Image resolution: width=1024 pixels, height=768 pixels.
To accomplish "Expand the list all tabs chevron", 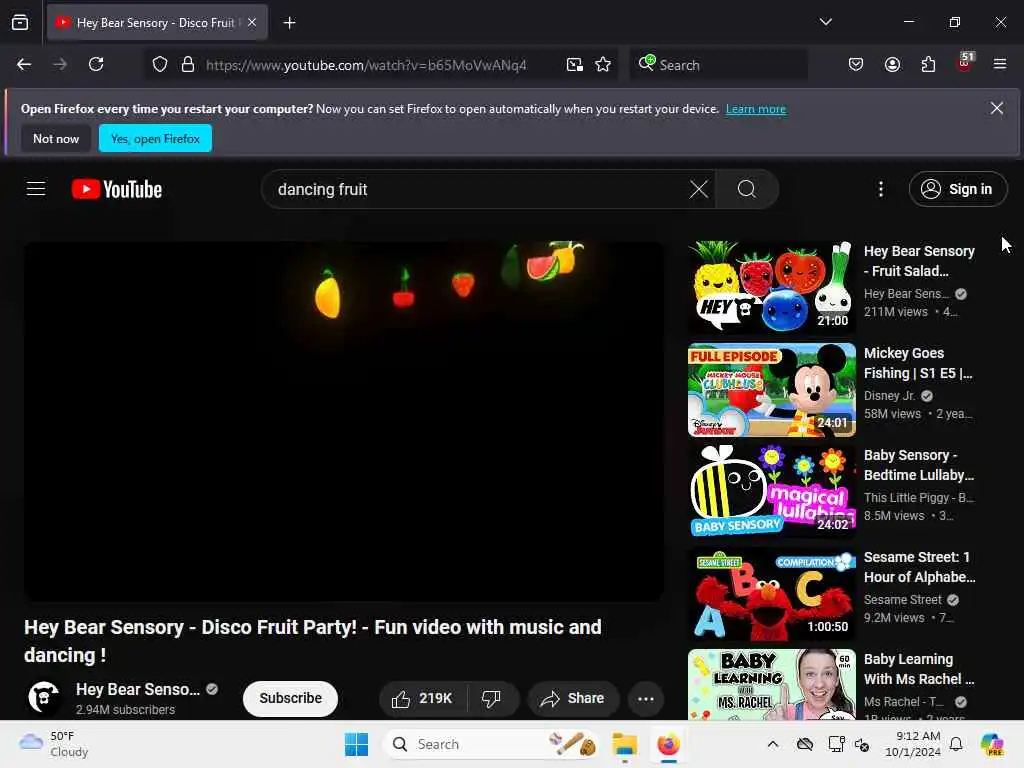I will pyautogui.click(x=825, y=22).
